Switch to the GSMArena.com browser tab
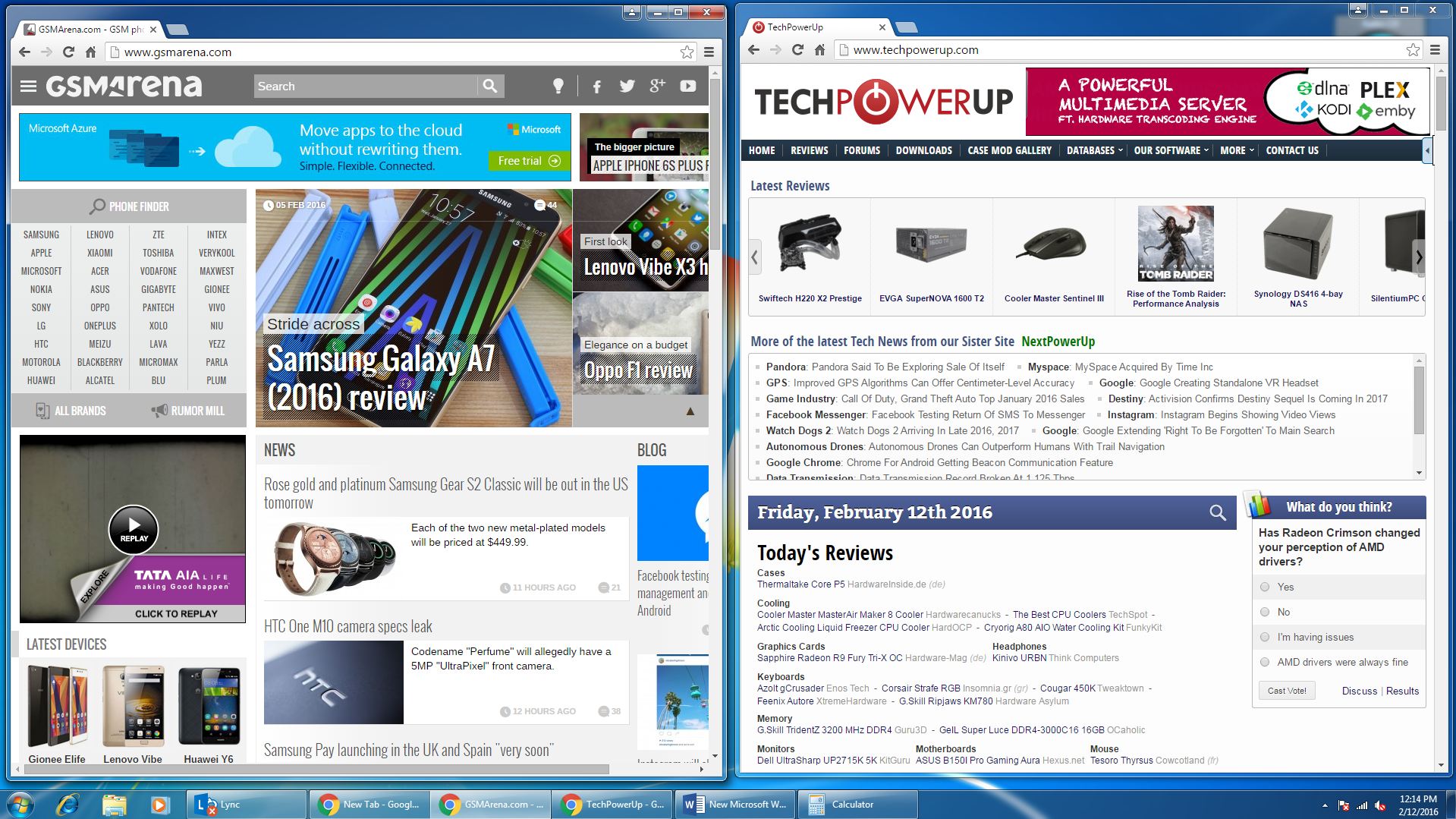The width and height of the screenshot is (1456, 819). tap(90, 30)
